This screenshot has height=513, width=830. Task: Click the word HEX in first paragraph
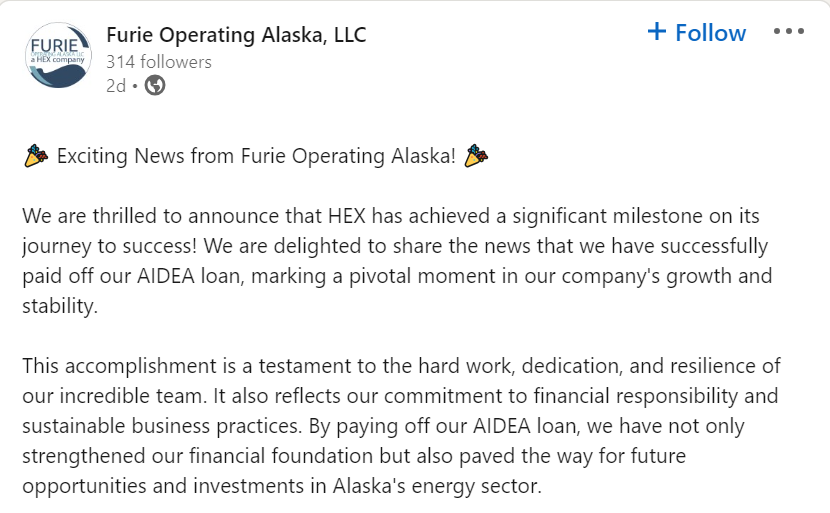click(x=347, y=216)
